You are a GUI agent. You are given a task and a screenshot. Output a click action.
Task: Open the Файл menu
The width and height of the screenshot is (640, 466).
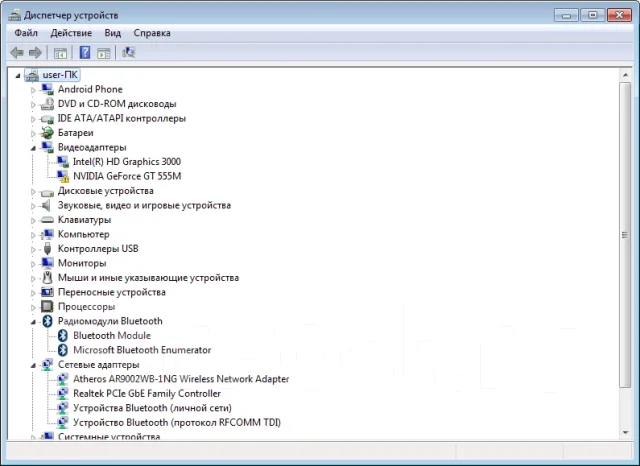[x=26, y=33]
